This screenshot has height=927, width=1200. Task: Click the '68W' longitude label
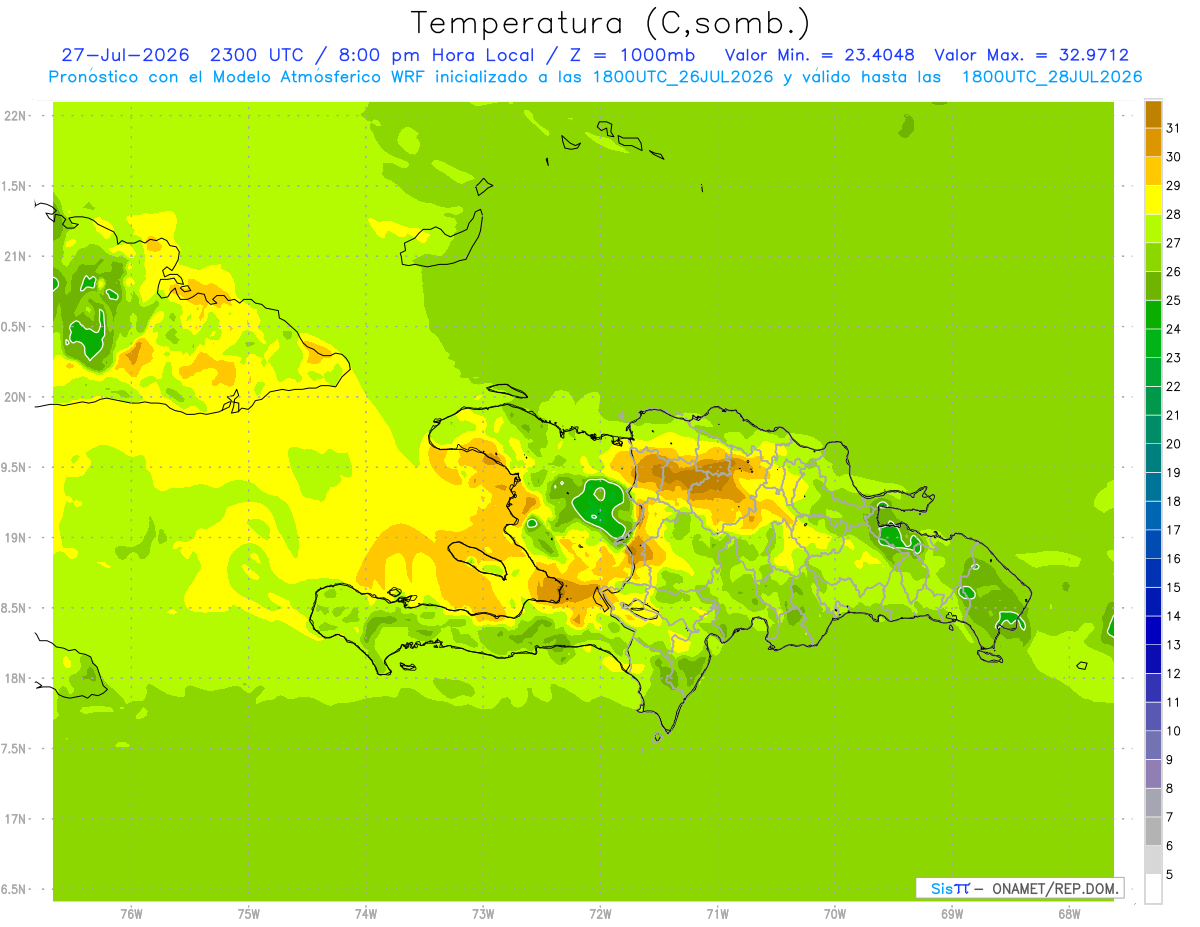click(x=1069, y=914)
